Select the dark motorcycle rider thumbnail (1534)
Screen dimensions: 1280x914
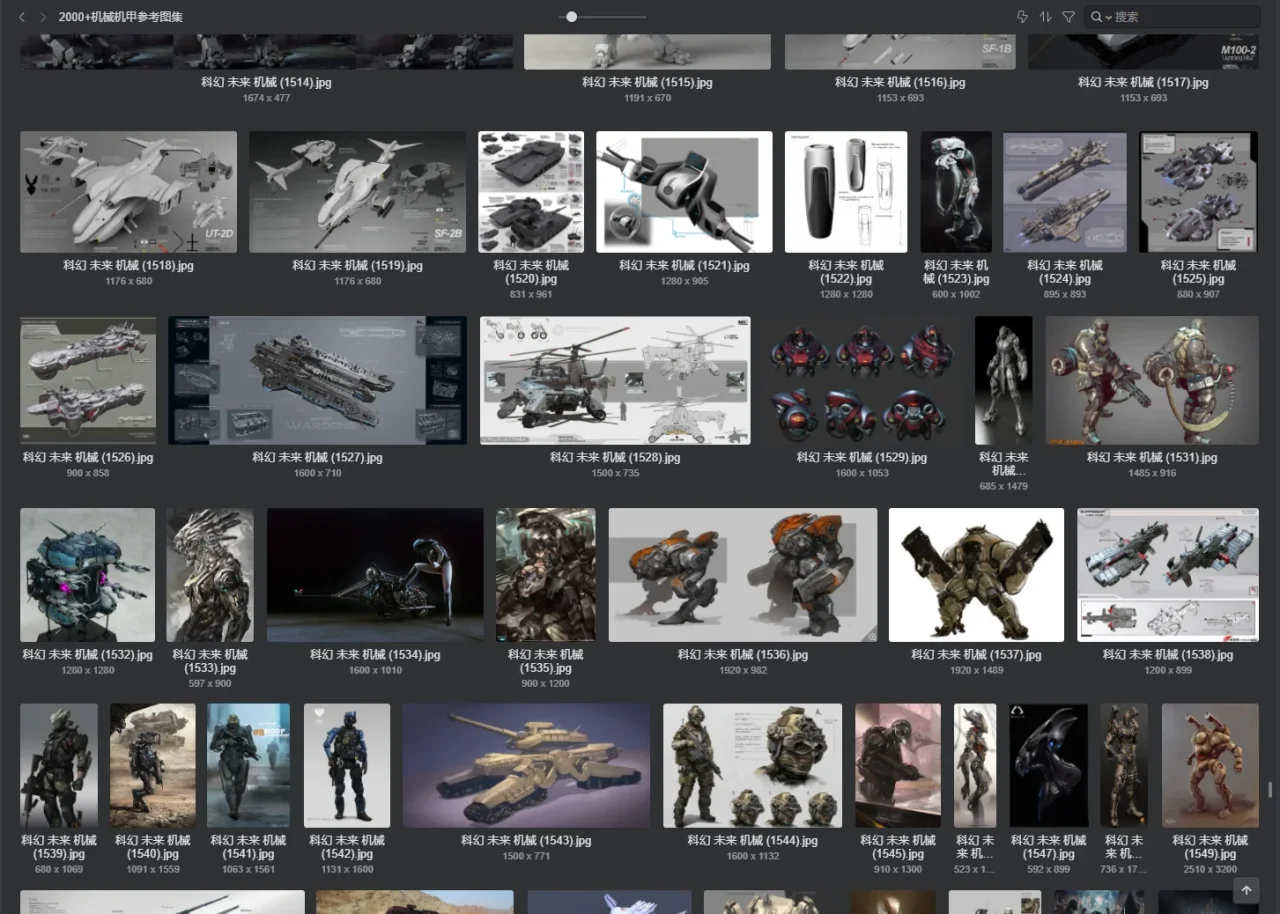(375, 575)
